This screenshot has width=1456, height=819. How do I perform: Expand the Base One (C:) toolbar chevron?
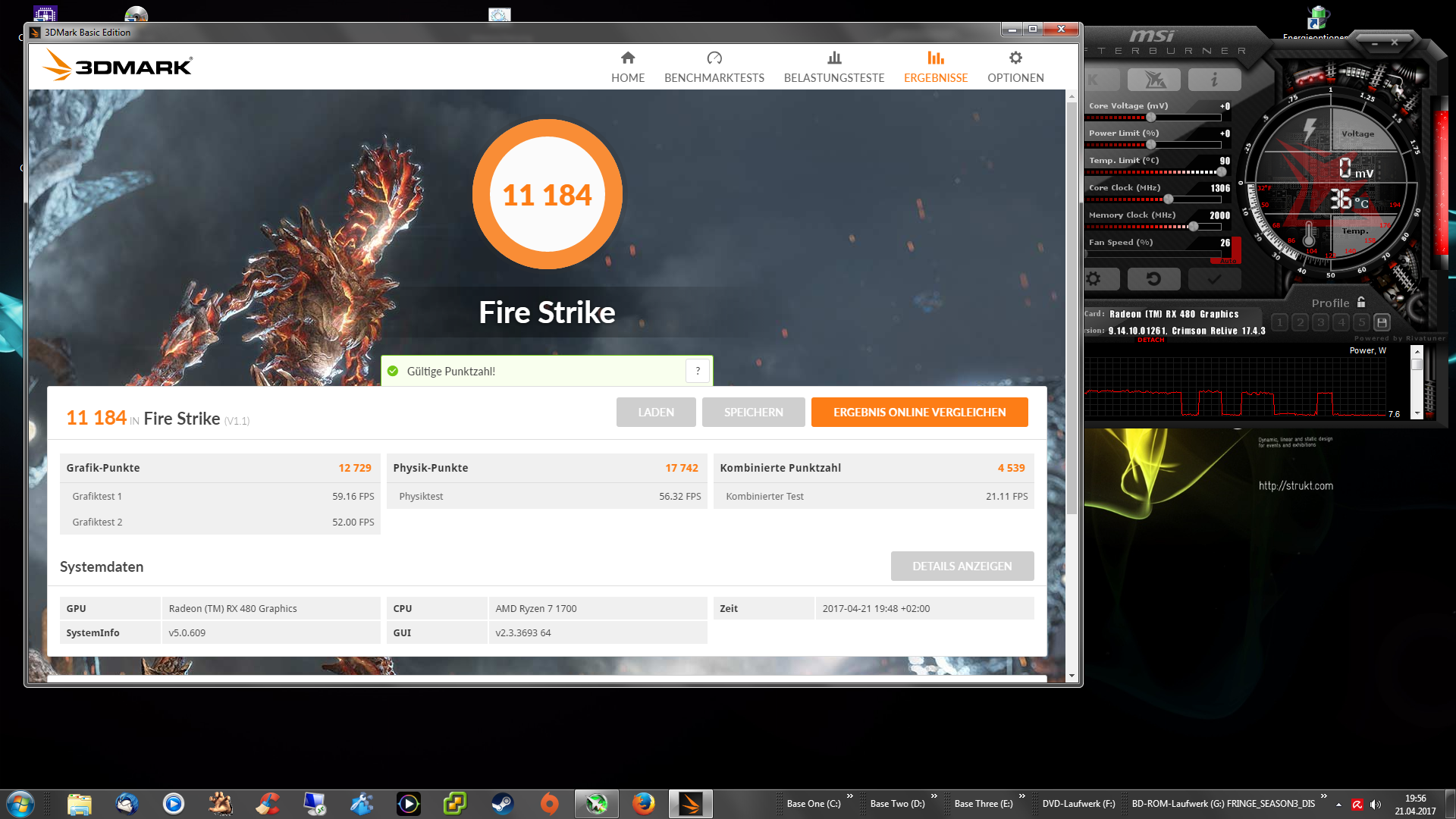point(850,796)
